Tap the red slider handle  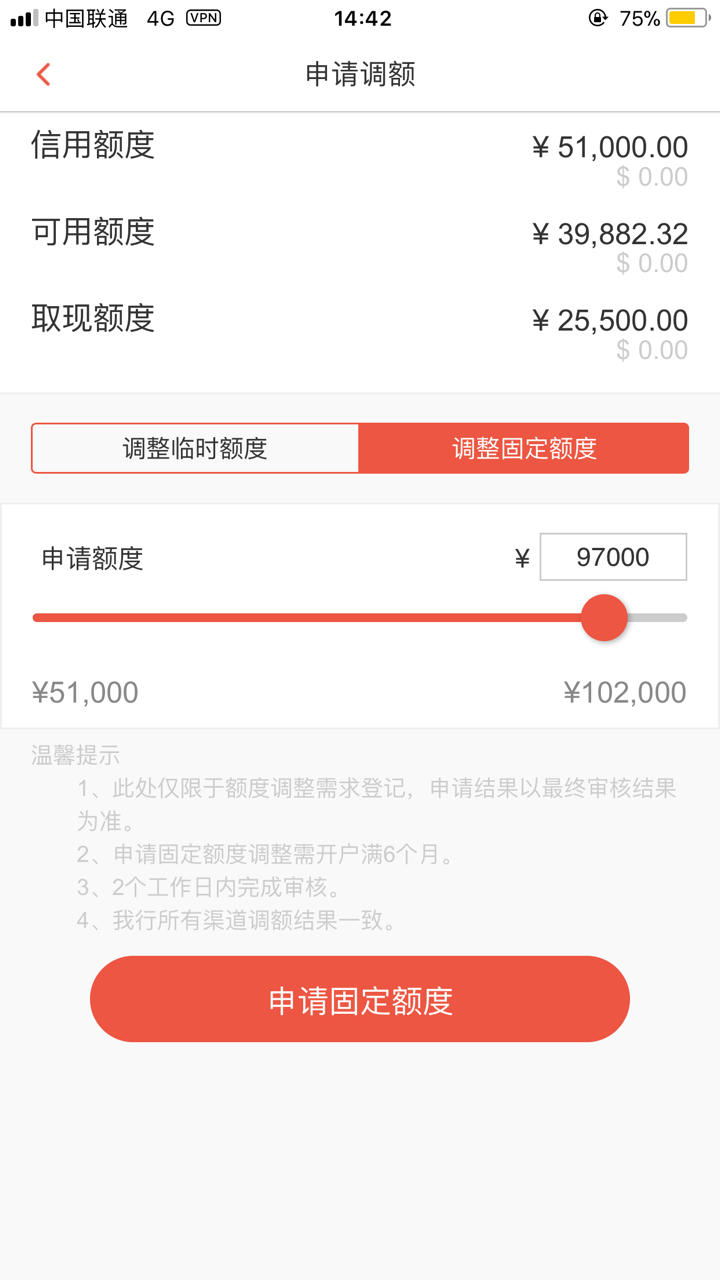pos(604,617)
